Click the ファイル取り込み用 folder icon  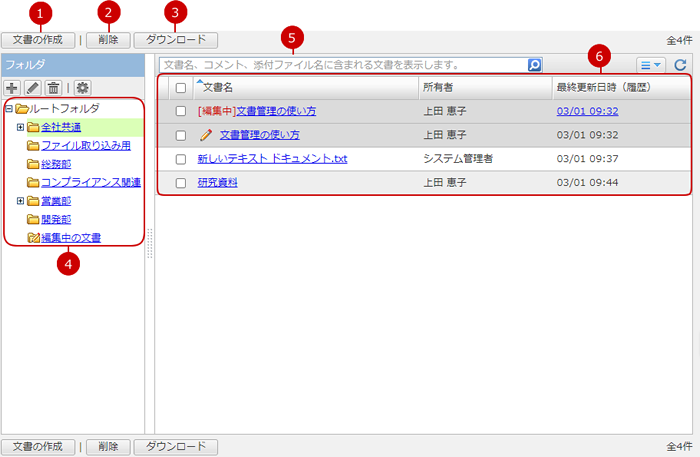point(33,145)
